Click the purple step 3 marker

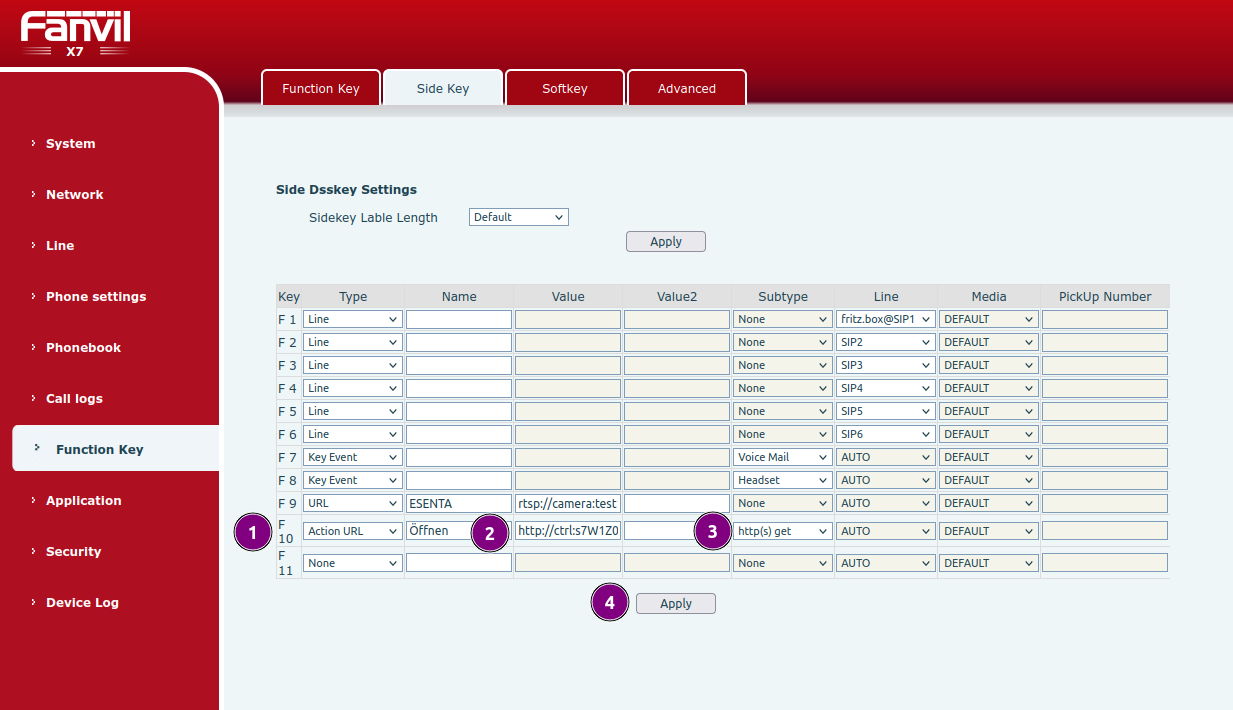tap(712, 532)
